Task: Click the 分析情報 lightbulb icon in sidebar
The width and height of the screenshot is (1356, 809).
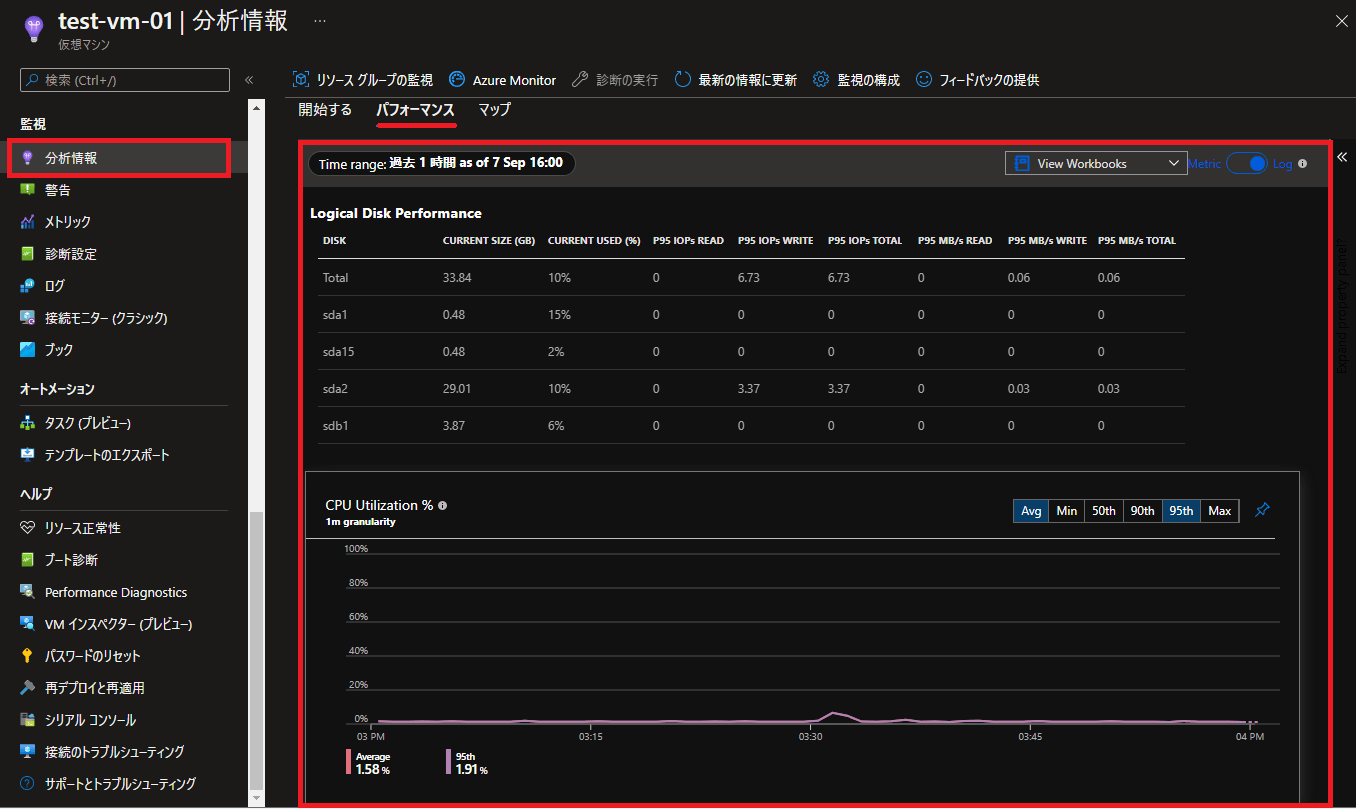Action: (x=28, y=158)
